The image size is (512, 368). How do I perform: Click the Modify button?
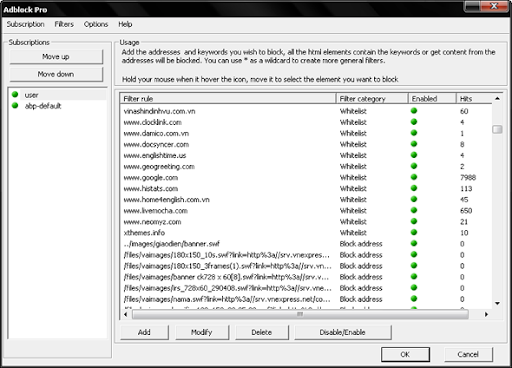(x=202, y=332)
